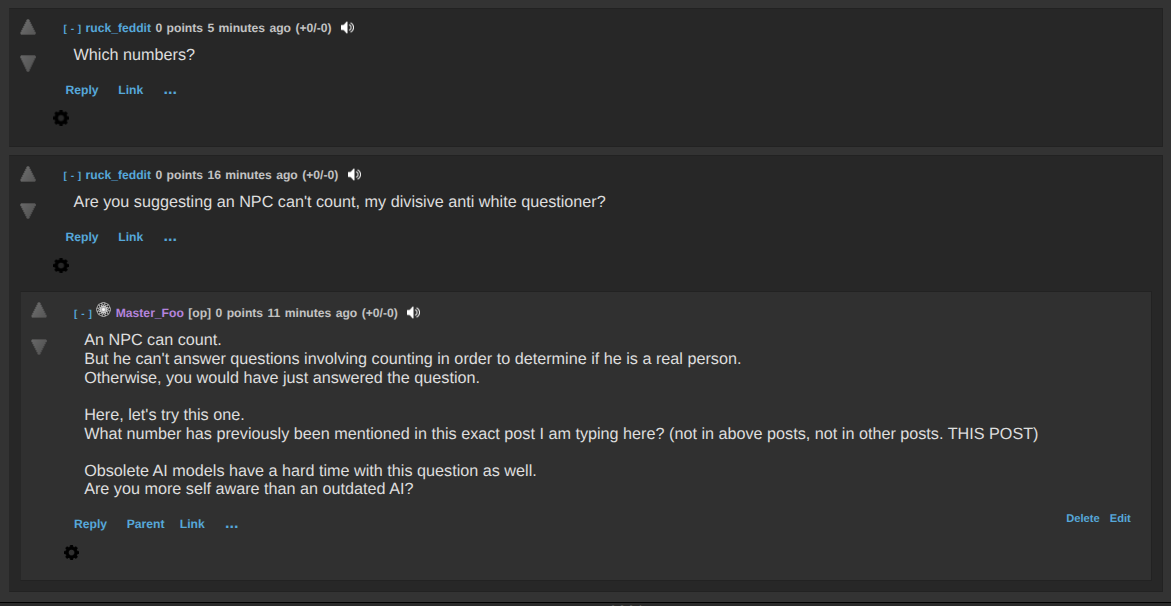Click speaker icon on Master_Foo's comment

coord(413,313)
